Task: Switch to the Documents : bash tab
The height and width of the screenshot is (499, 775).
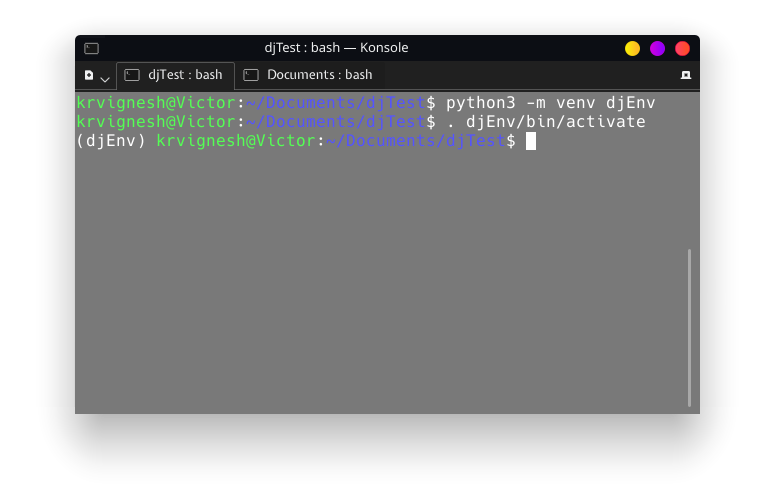Action: 310,75
